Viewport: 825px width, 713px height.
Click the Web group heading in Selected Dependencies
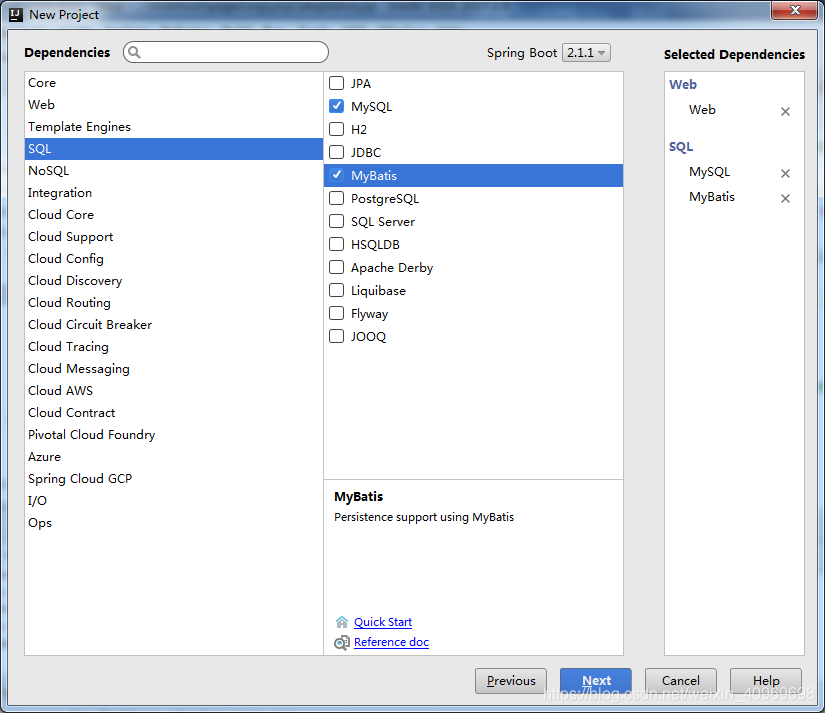coord(682,85)
